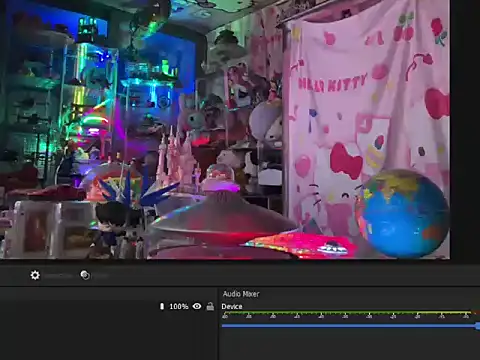The height and width of the screenshot is (360, 480).
Task: Open source Filters via the circles icon
Action: coord(85,275)
